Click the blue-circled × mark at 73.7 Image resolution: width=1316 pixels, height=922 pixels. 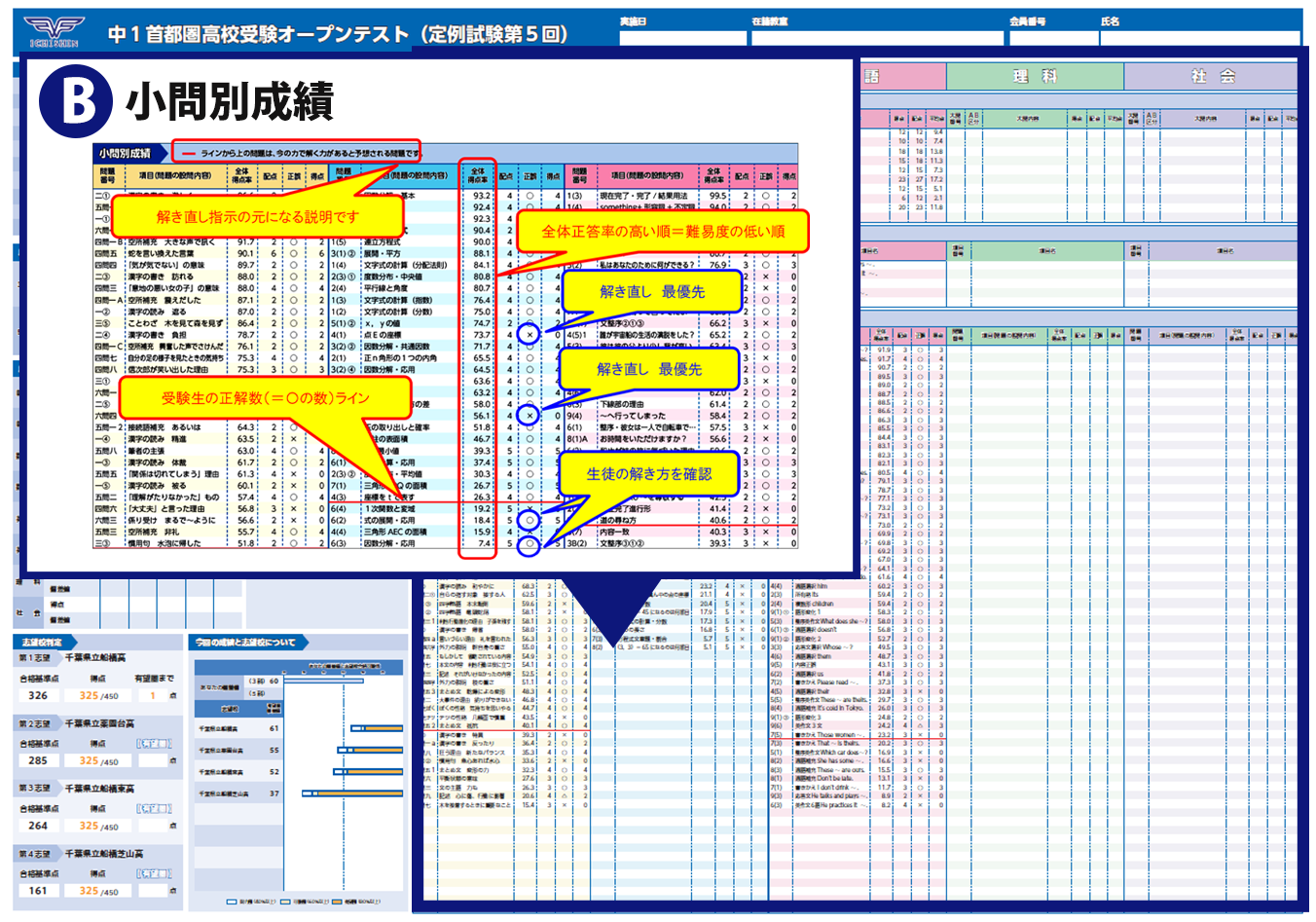pos(529,335)
